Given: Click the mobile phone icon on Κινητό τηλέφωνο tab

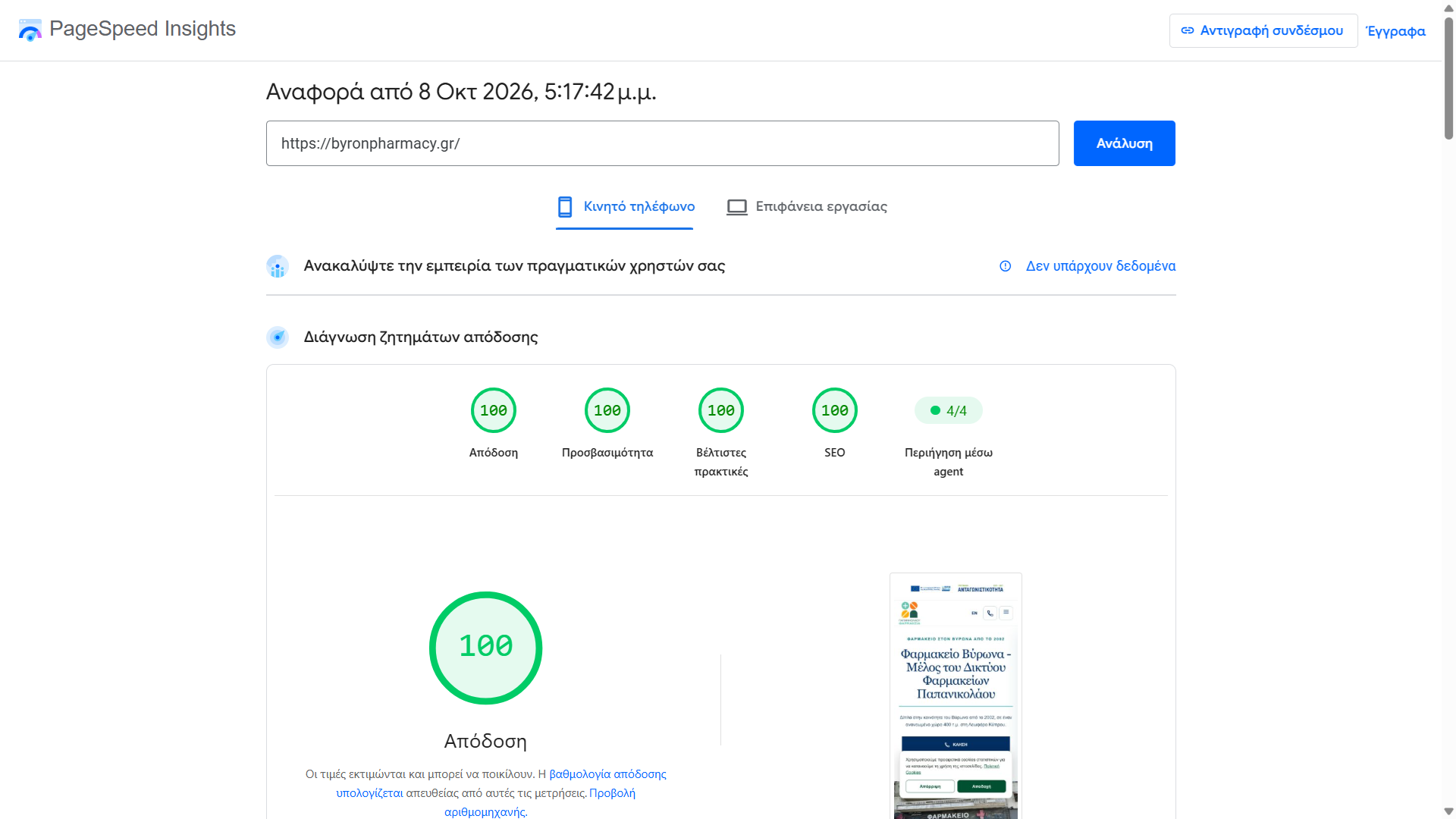Looking at the screenshot, I should click(565, 206).
